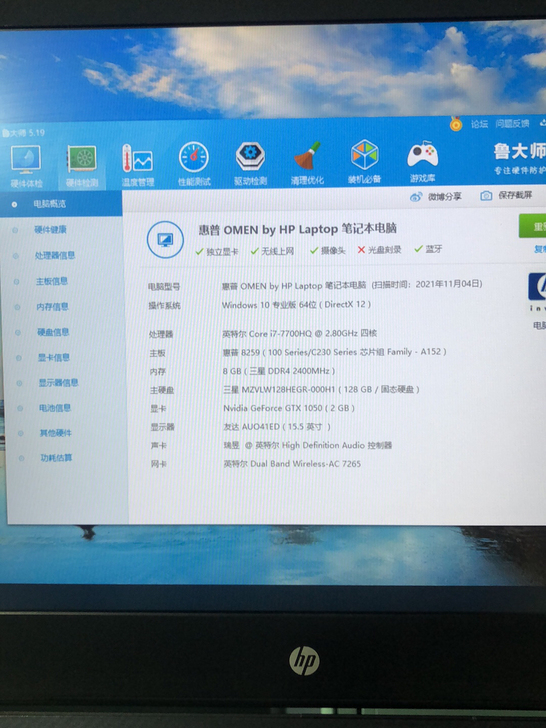Click 微博分享 share button
Screen dimensions: 546x728
(436, 197)
